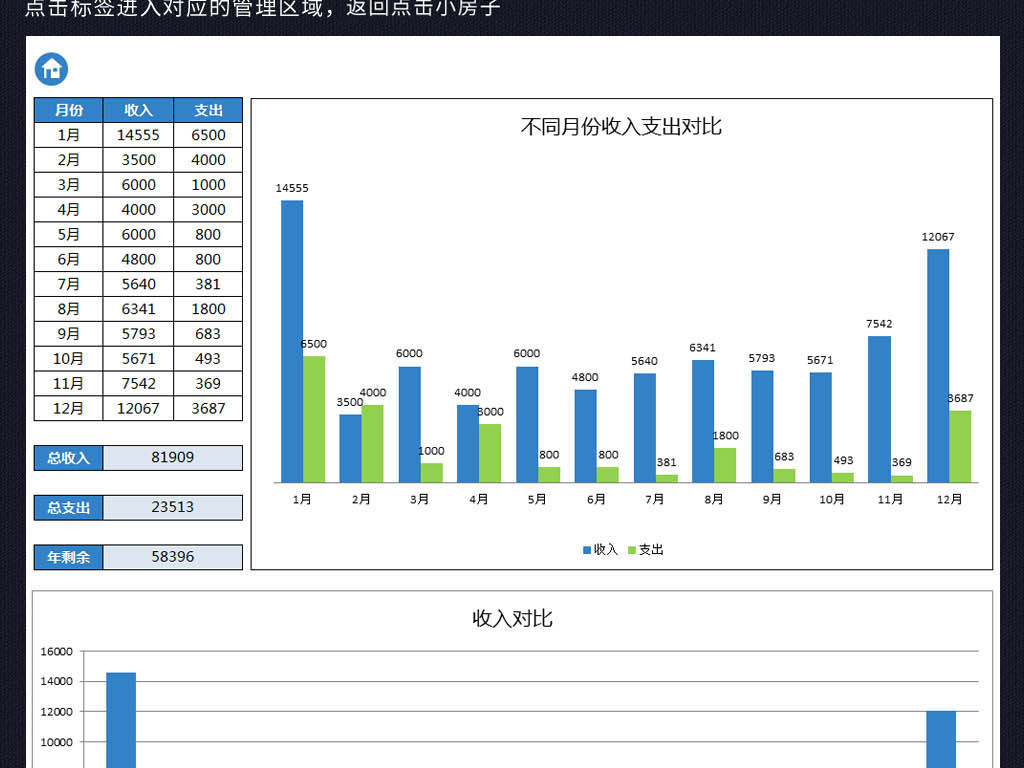
Task: Click the 8月 green bar labeled 1800
Action: point(725,466)
